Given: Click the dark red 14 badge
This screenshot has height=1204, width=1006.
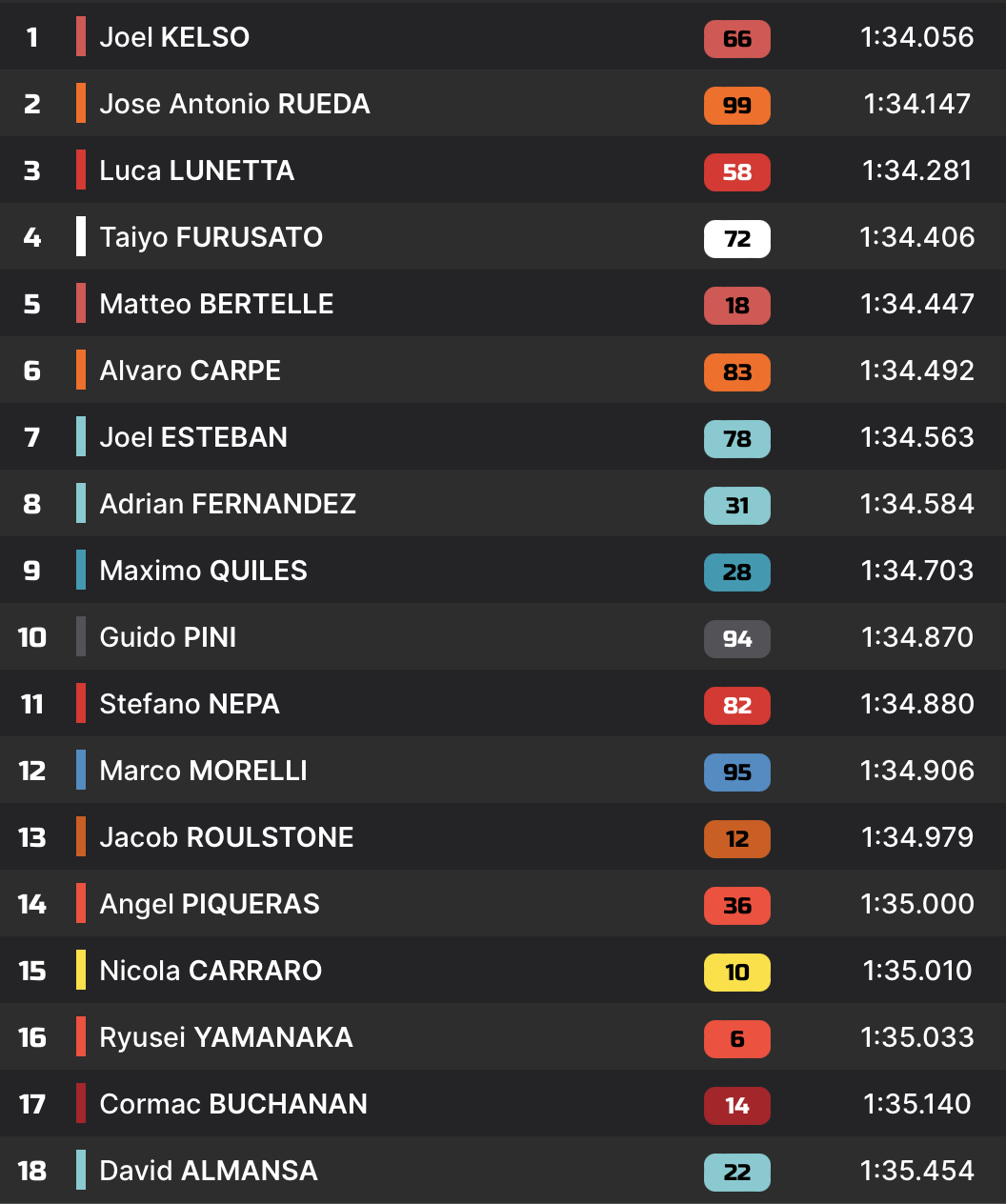Looking at the screenshot, I should point(736,1106).
